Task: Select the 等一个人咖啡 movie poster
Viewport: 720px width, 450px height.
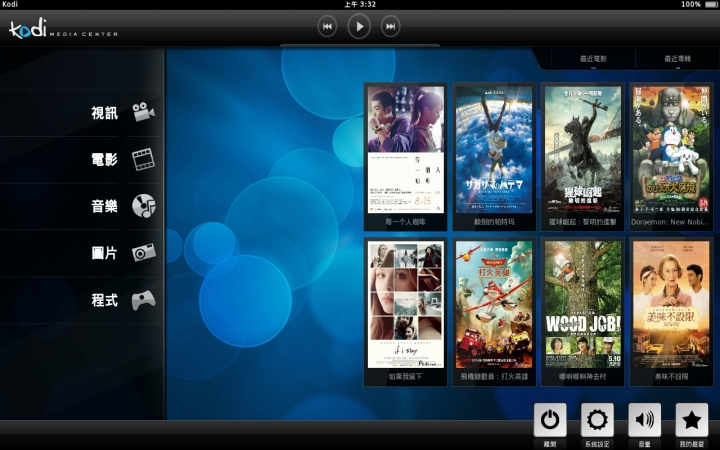Action: [405, 149]
